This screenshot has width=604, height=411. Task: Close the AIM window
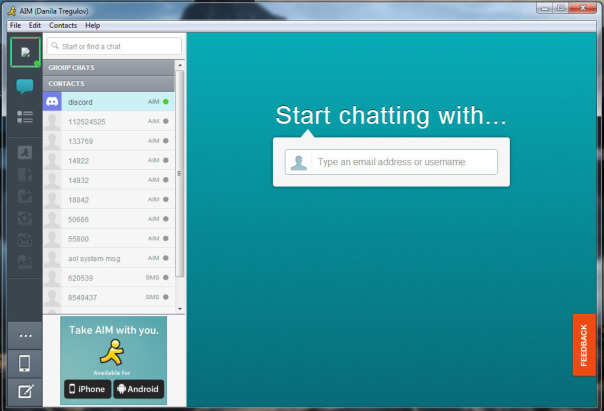[x=583, y=8]
